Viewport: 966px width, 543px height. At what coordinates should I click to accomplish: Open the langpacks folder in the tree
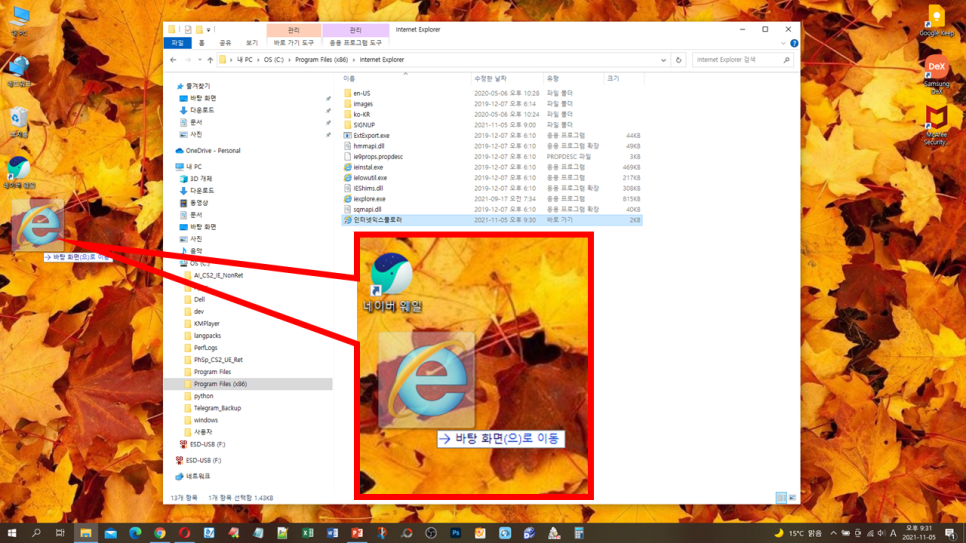point(207,335)
